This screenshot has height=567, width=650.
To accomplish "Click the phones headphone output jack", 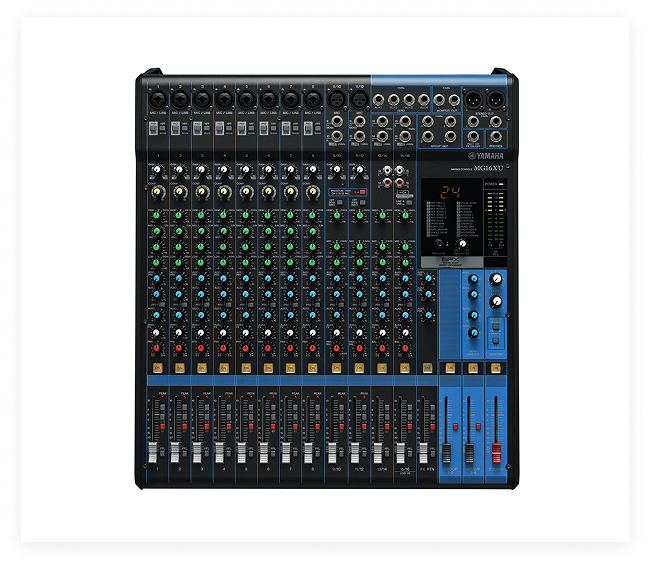I will tap(496, 137).
